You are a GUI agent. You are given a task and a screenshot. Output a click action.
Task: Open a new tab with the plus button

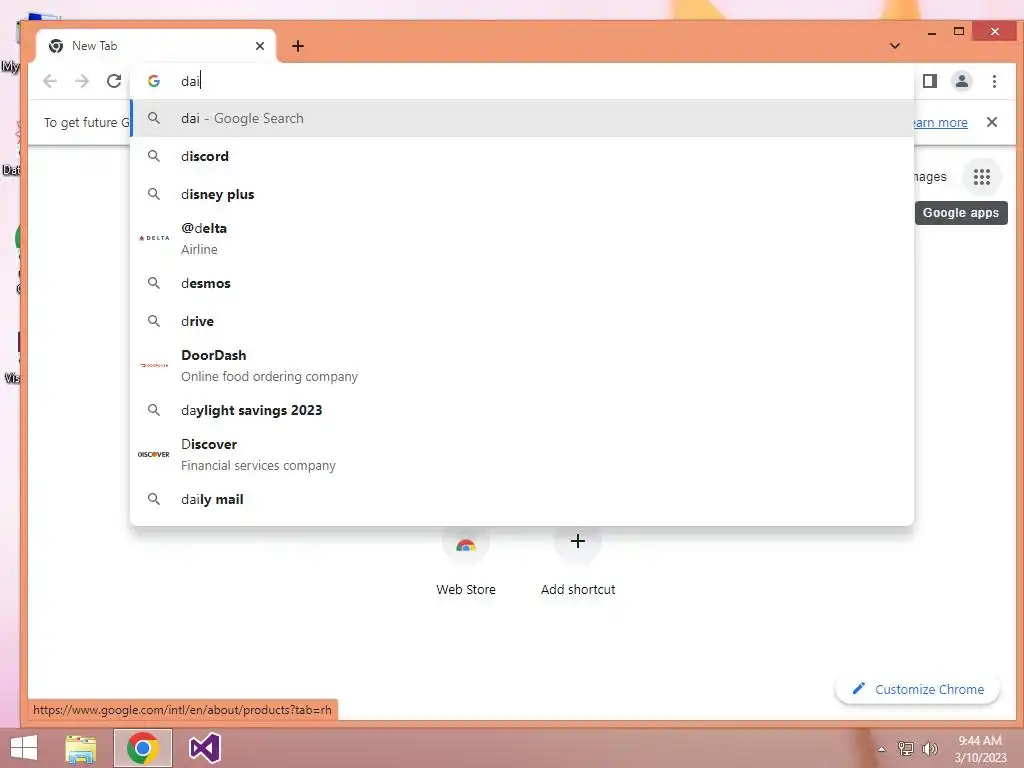coord(298,46)
